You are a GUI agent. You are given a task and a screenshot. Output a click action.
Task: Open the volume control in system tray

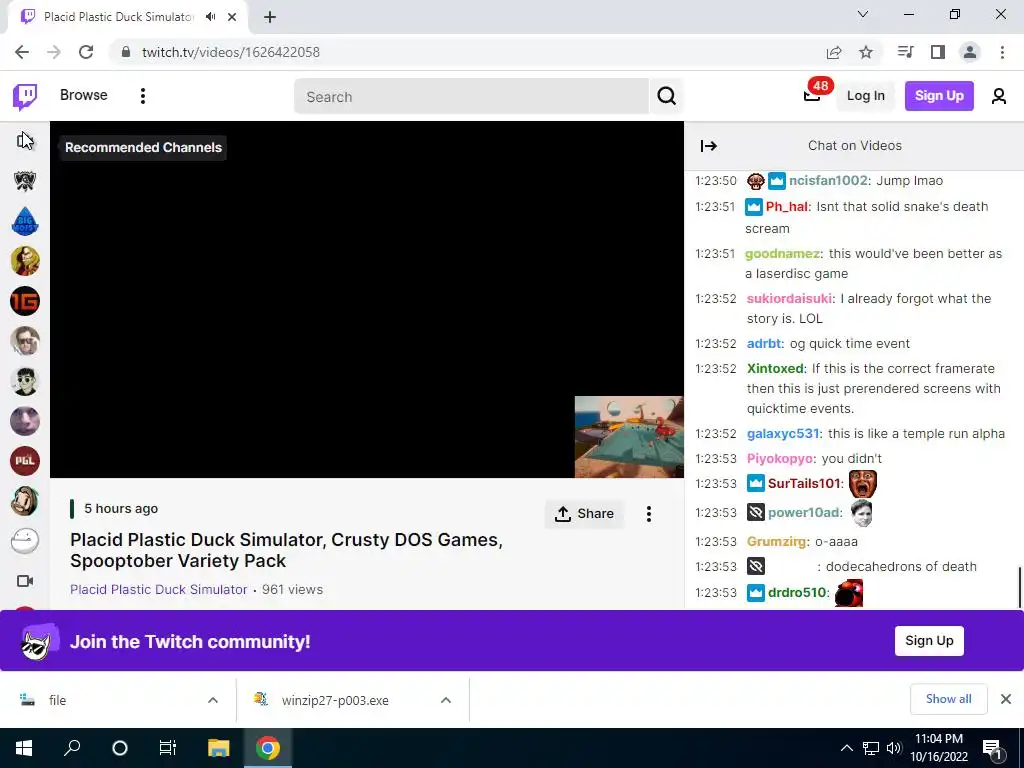(894, 748)
